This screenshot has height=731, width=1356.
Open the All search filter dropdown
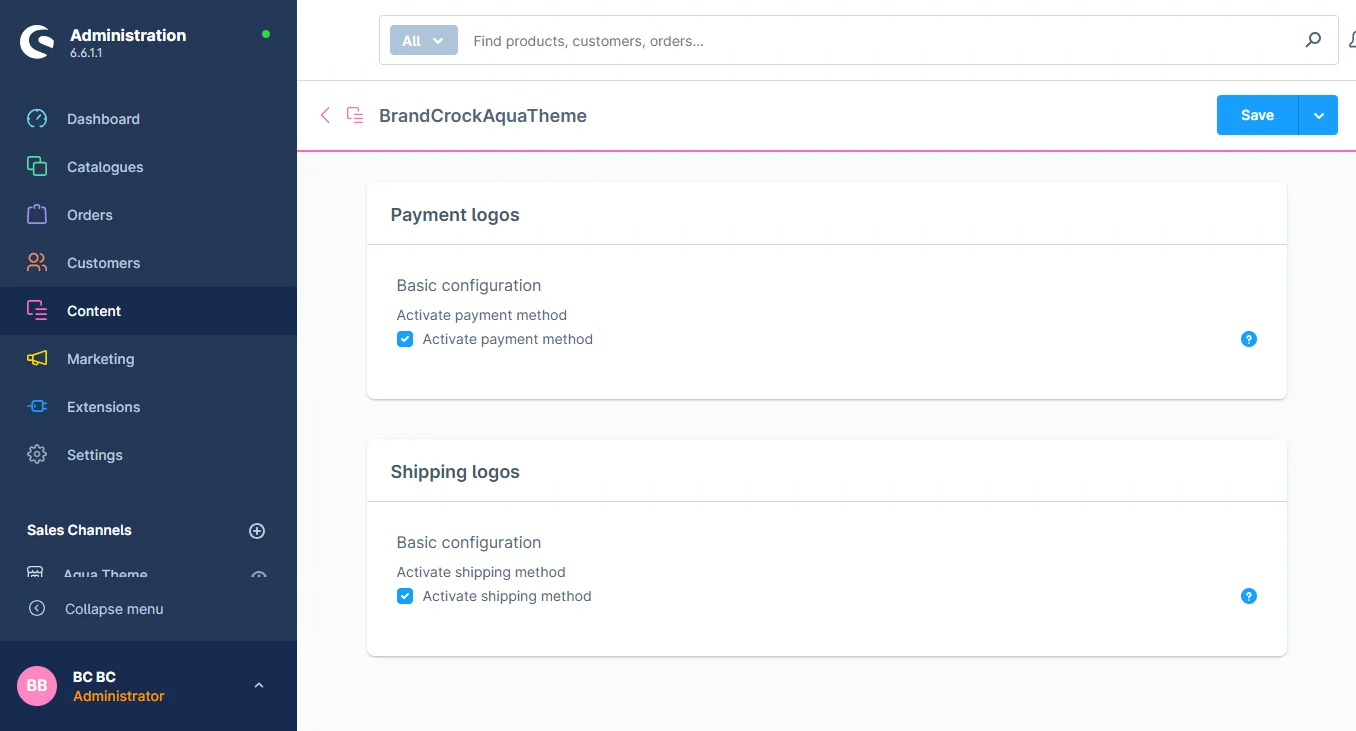click(423, 41)
